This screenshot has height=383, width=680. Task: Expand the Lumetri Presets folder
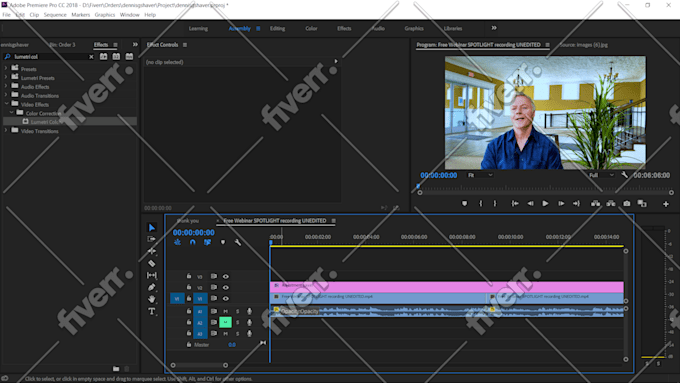pos(6,77)
